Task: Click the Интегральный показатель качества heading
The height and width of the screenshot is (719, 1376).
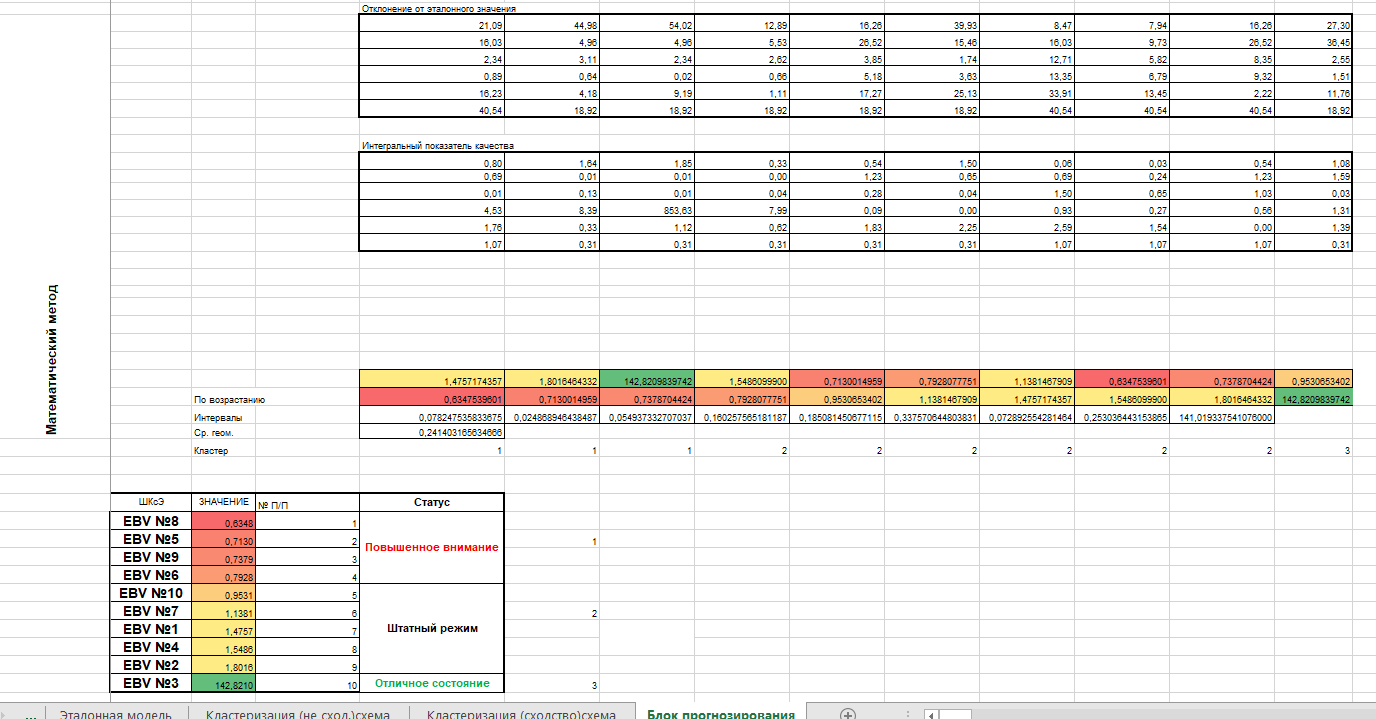Action: tap(437, 146)
